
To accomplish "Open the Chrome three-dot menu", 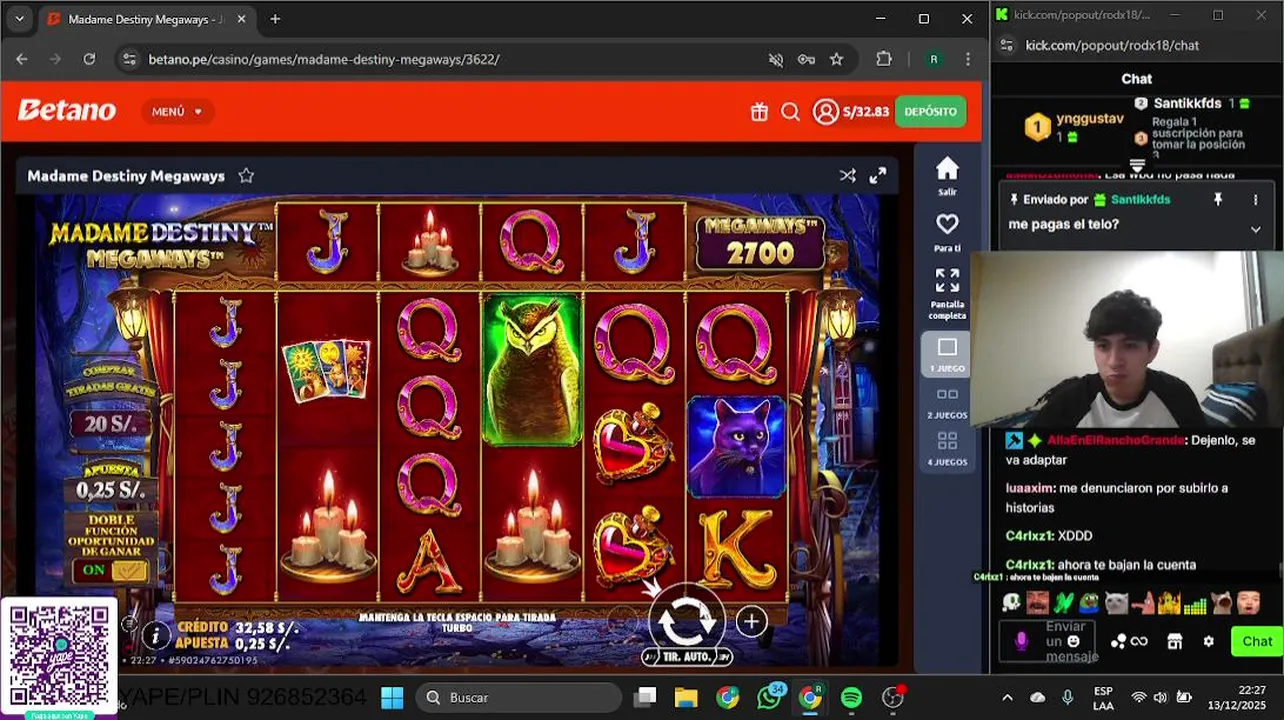I will (x=967, y=59).
